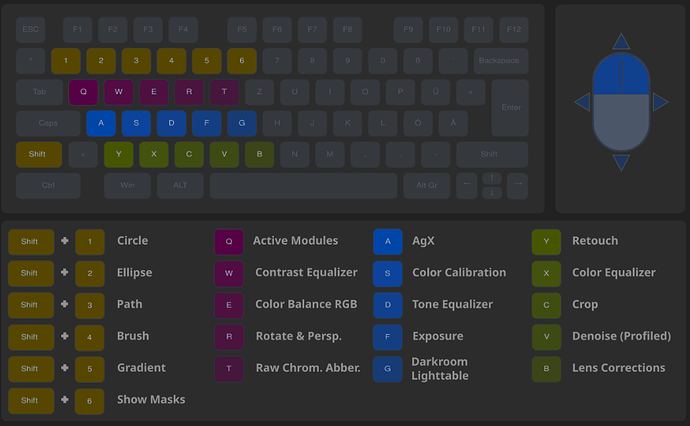Screen dimensions: 690x426
Task: Select the blue G key on keyboard
Action: coord(241,124)
